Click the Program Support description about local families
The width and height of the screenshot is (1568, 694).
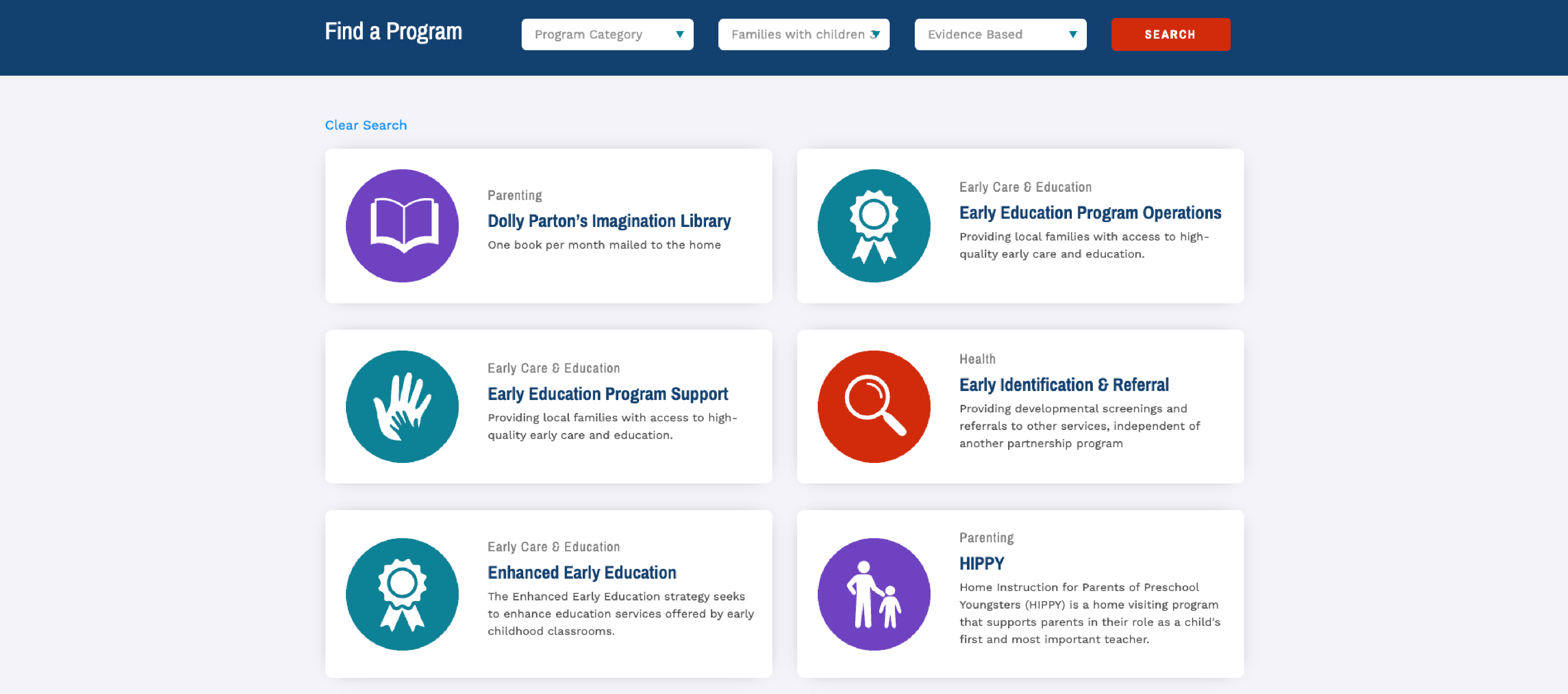(612, 426)
